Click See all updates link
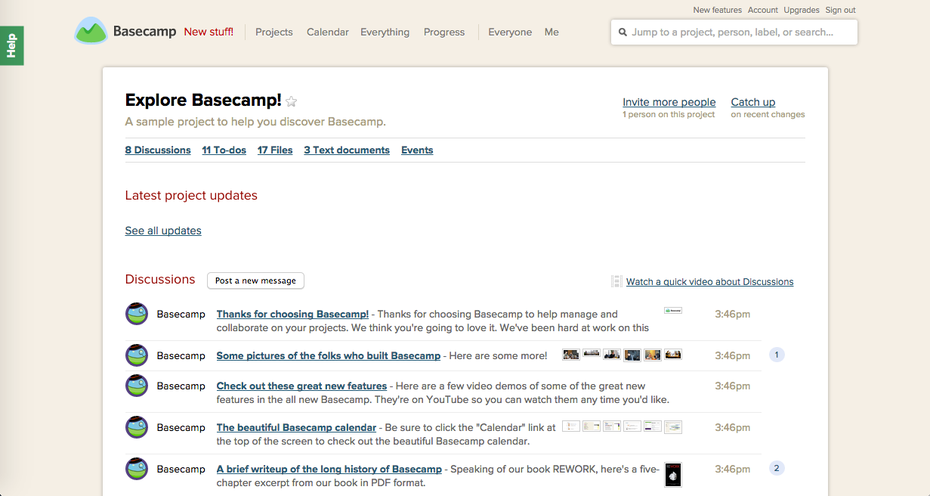The image size is (930, 496). click(163, 230)
